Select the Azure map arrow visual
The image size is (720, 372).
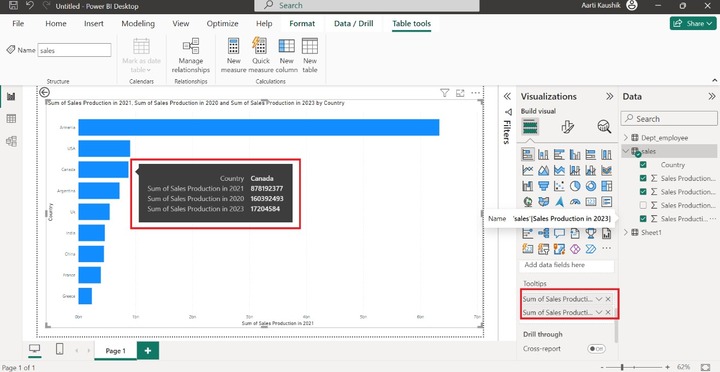559,202
